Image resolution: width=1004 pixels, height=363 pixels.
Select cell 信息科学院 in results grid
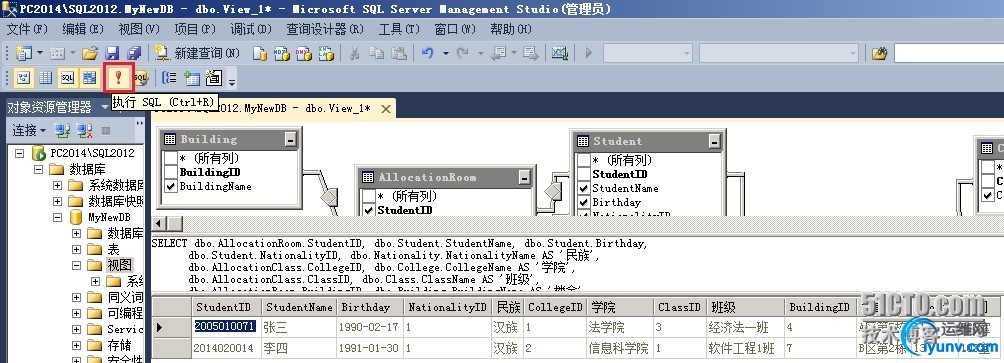pyautogui.click(x=619, y=349)
